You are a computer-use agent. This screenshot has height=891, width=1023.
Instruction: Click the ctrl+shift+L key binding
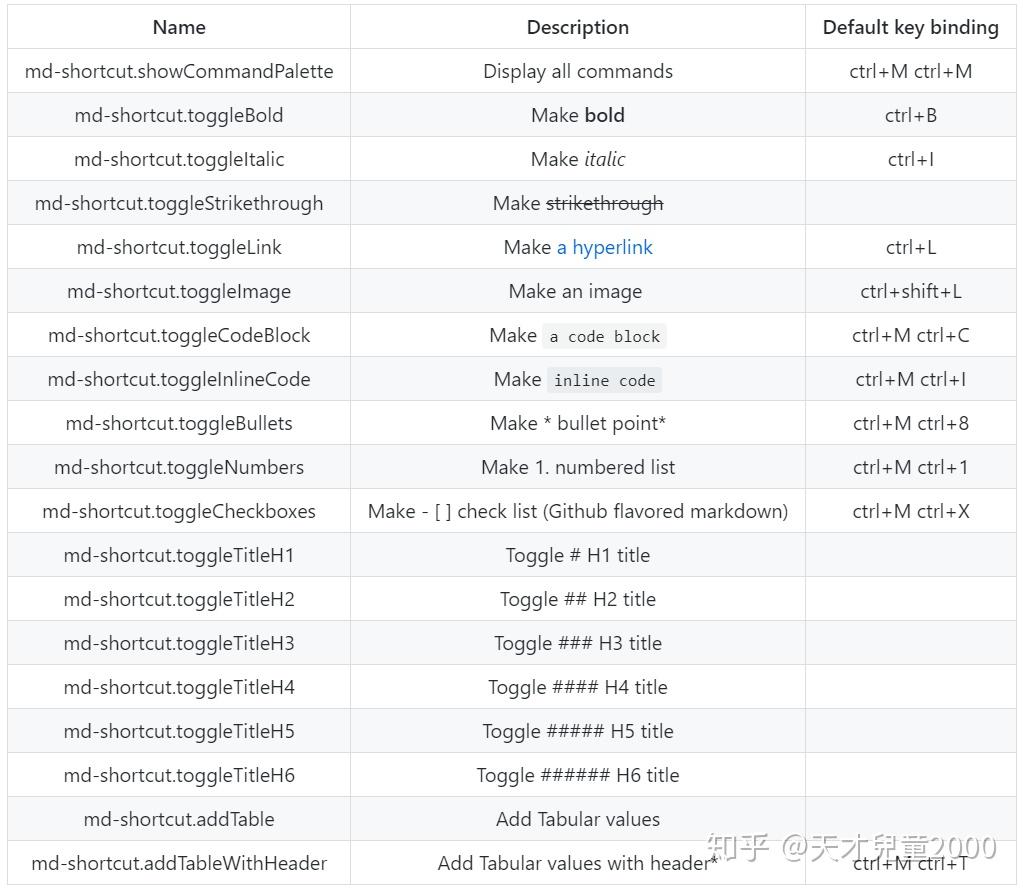910,291
